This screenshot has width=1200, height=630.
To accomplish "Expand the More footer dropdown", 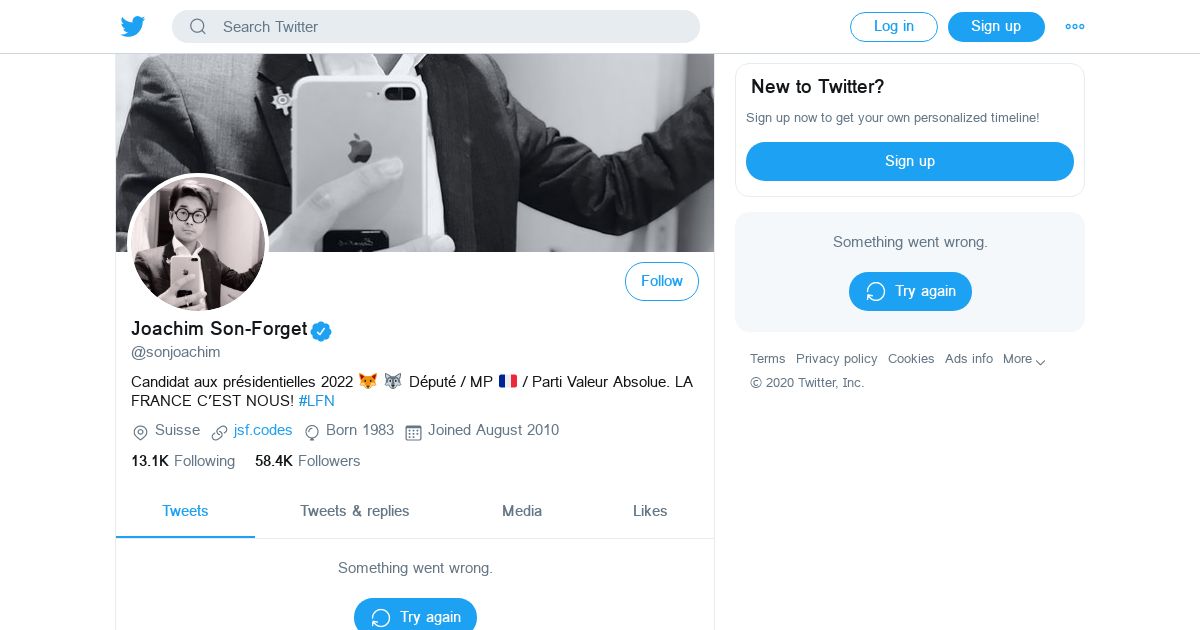I will [x=1024, y=359].
